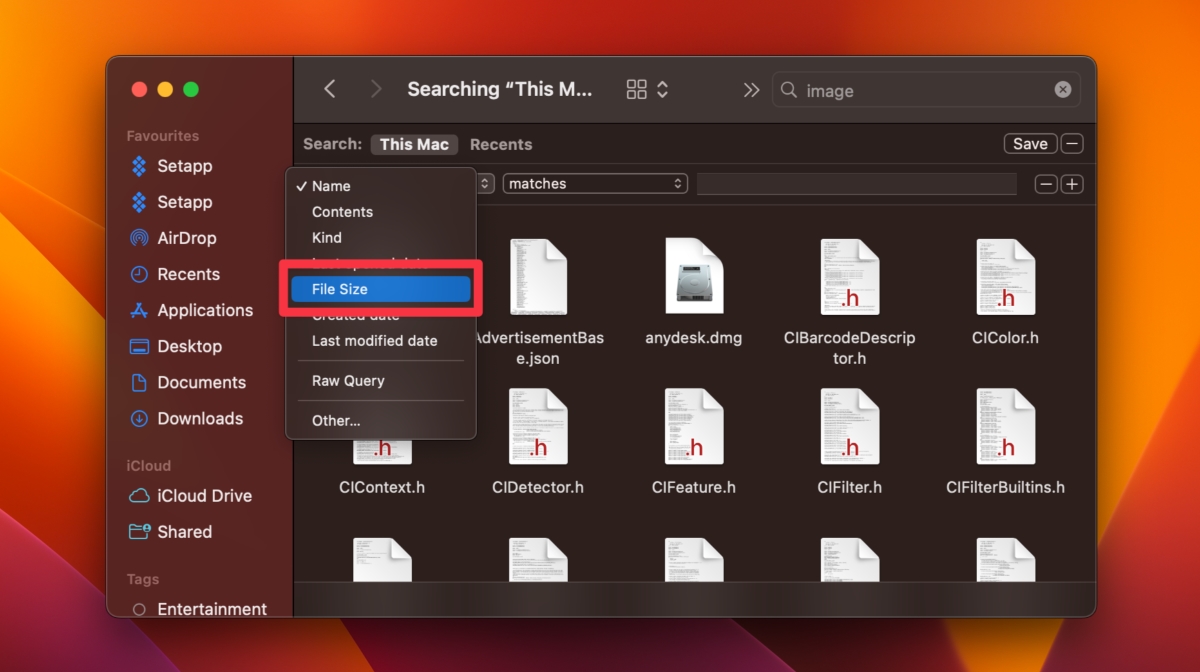Open the Downloads sidebar folder
The image size is (1200, 672).
pos(200,418)
